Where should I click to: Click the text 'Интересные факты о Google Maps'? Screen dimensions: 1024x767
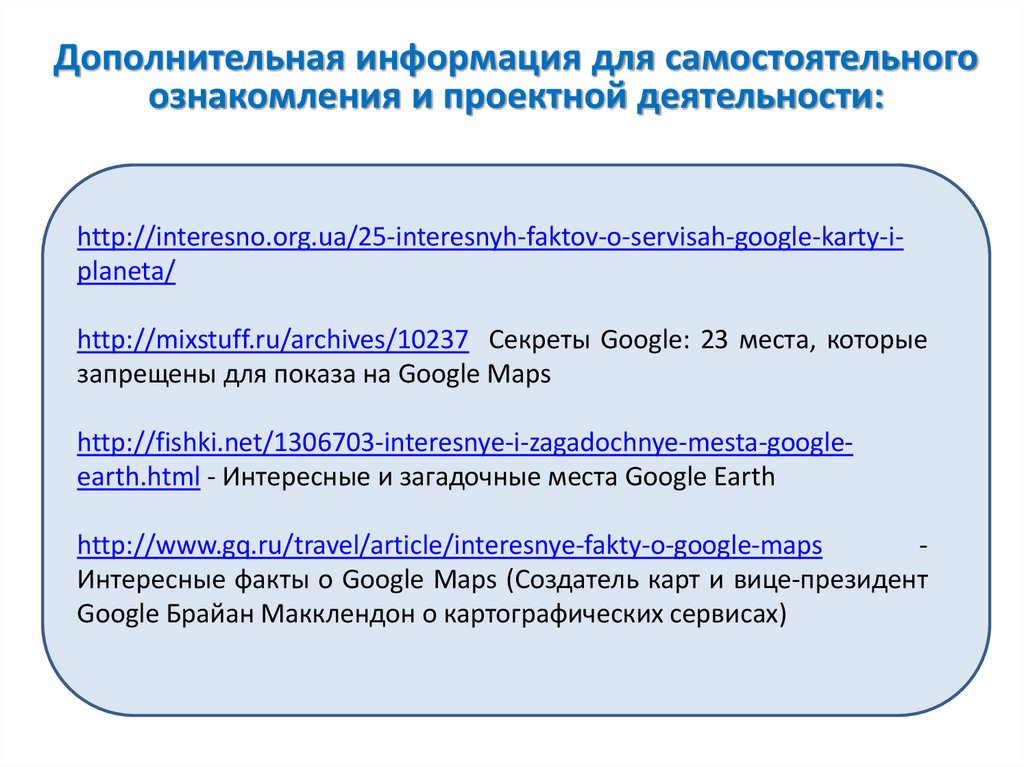coord(287,579)
